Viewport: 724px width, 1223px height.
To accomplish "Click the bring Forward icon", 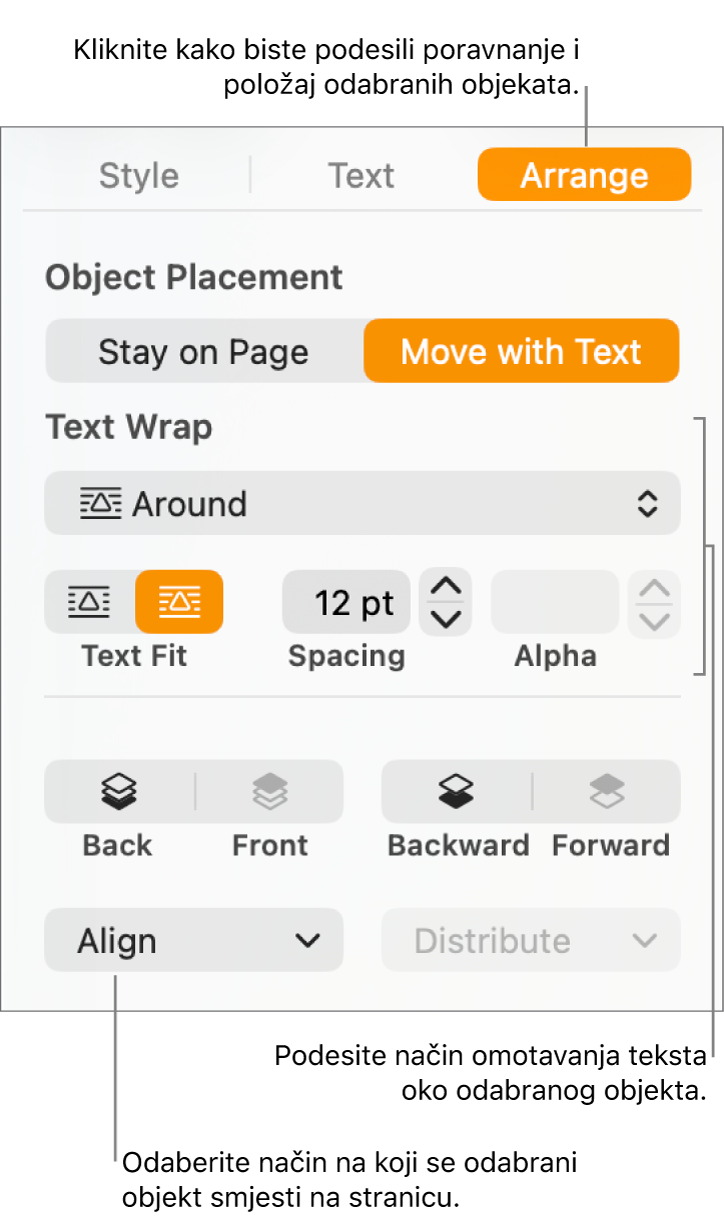I will click(x=607, y=792).
